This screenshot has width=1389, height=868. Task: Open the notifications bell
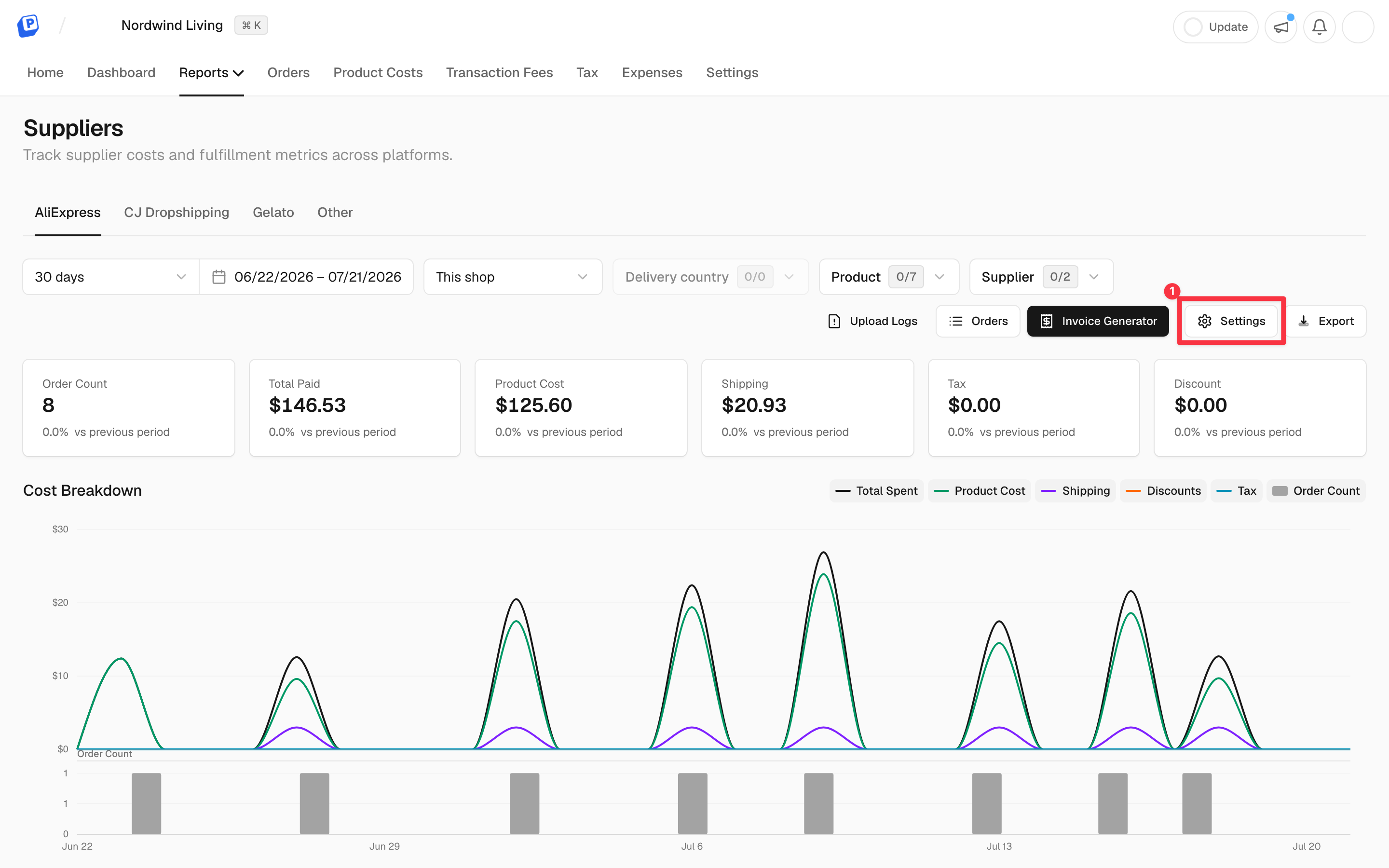click(1319, 27)
